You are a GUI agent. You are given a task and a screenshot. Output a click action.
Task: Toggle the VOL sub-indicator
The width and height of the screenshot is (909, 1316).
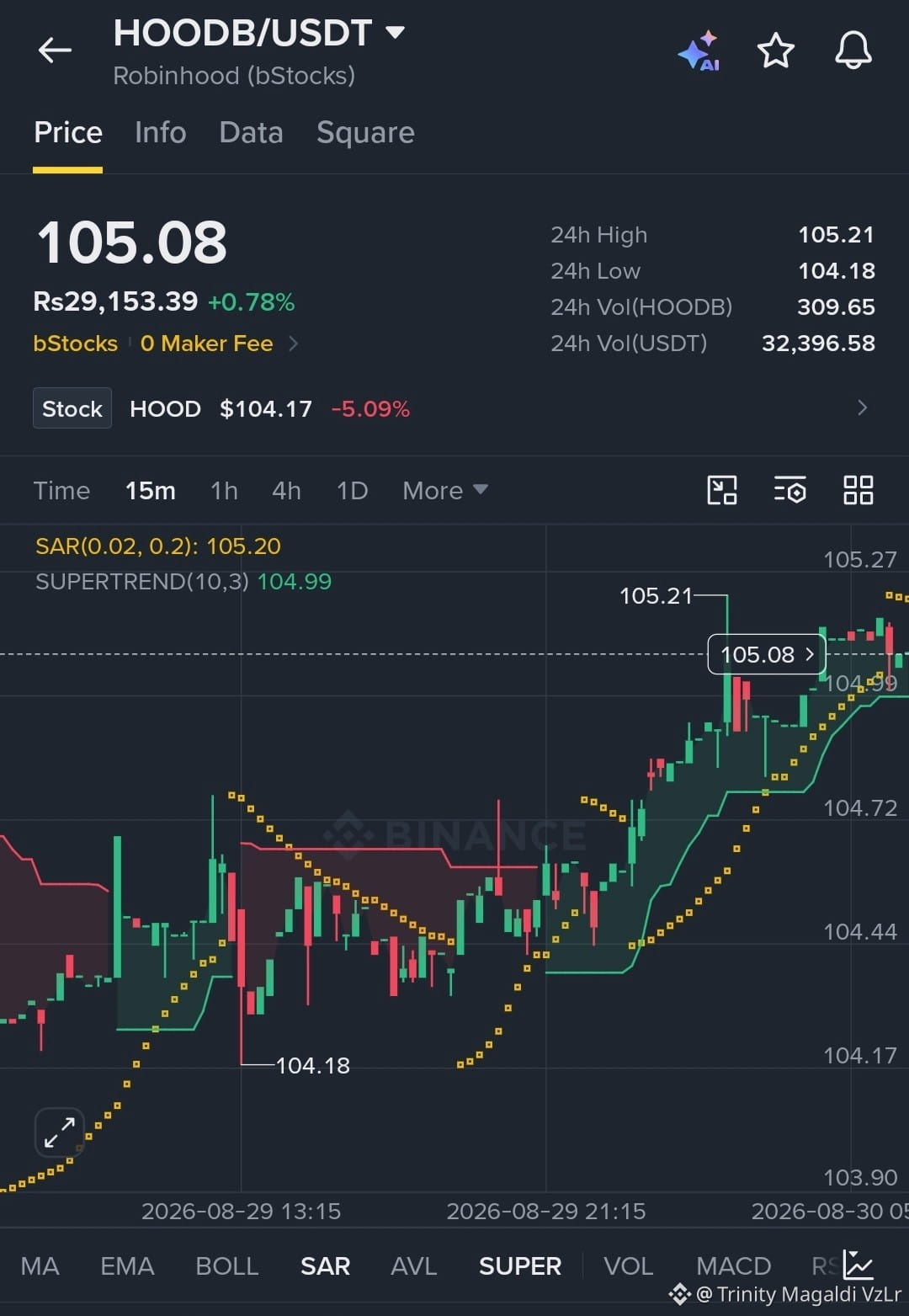click(x=628, y=1265)
